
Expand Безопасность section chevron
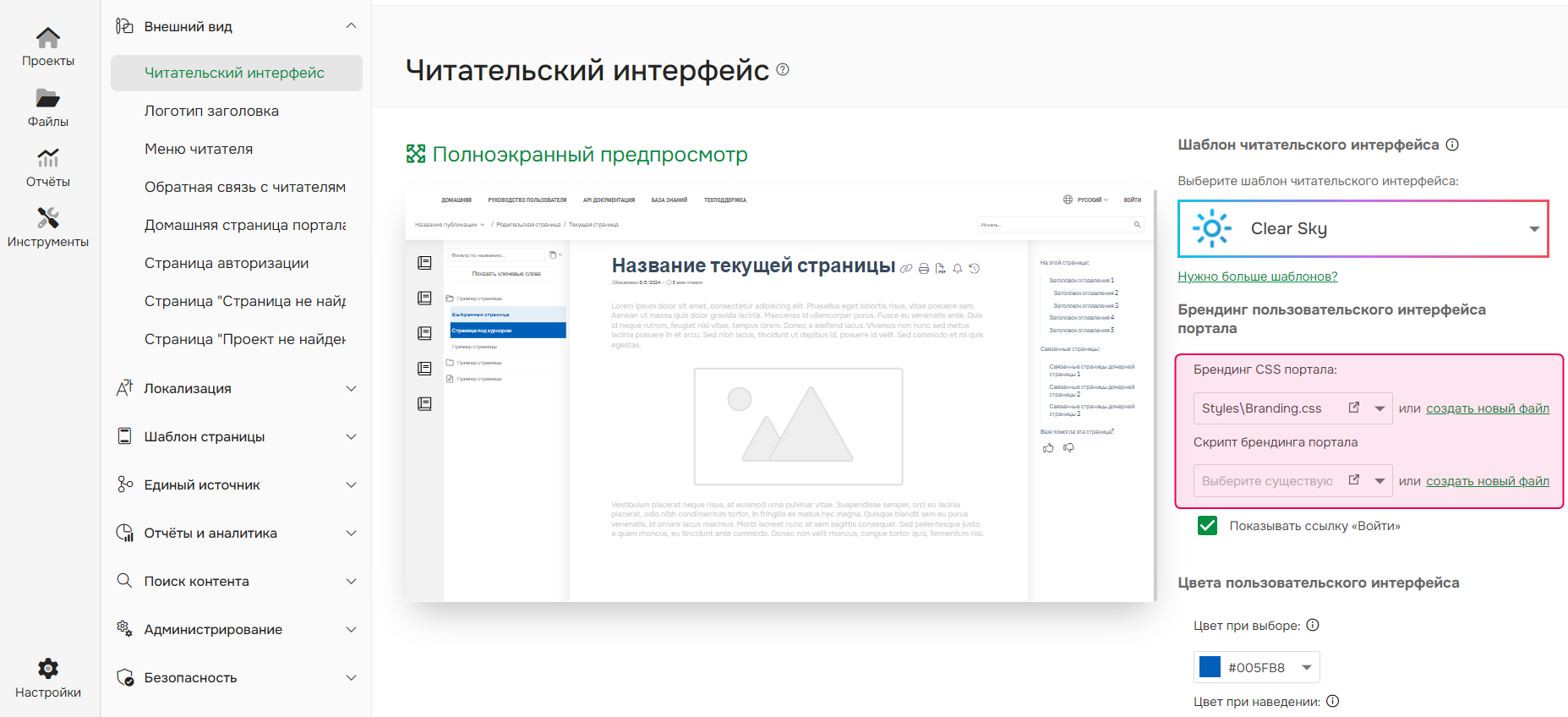point(352,677)
